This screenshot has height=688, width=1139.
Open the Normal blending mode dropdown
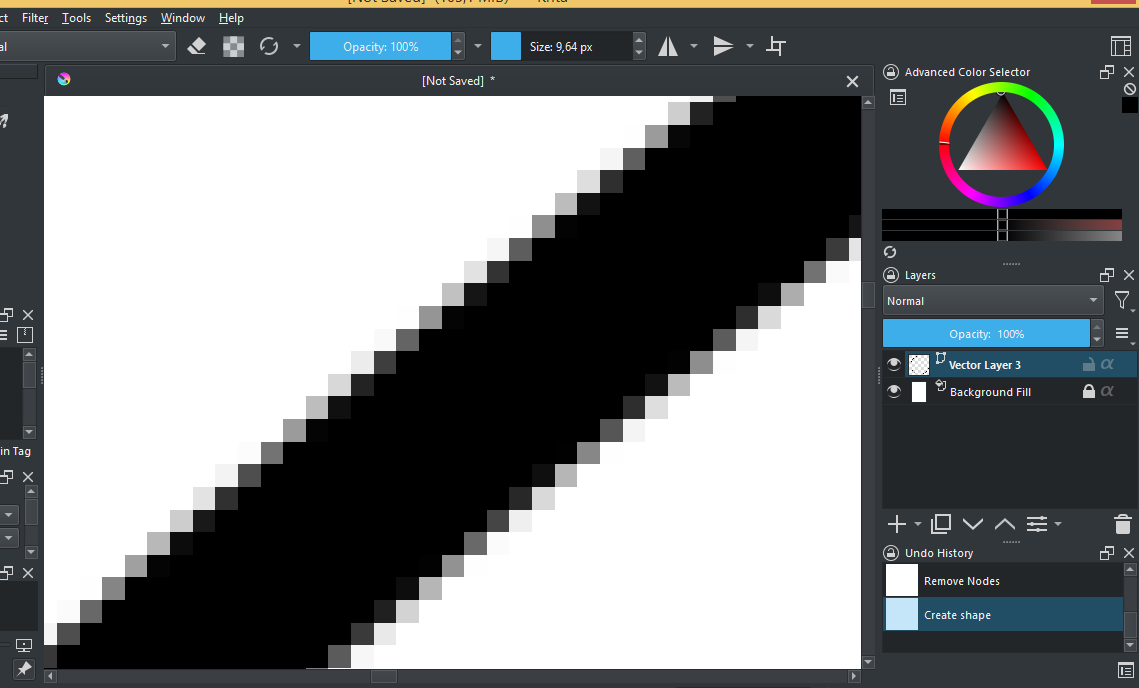(992, 301)
